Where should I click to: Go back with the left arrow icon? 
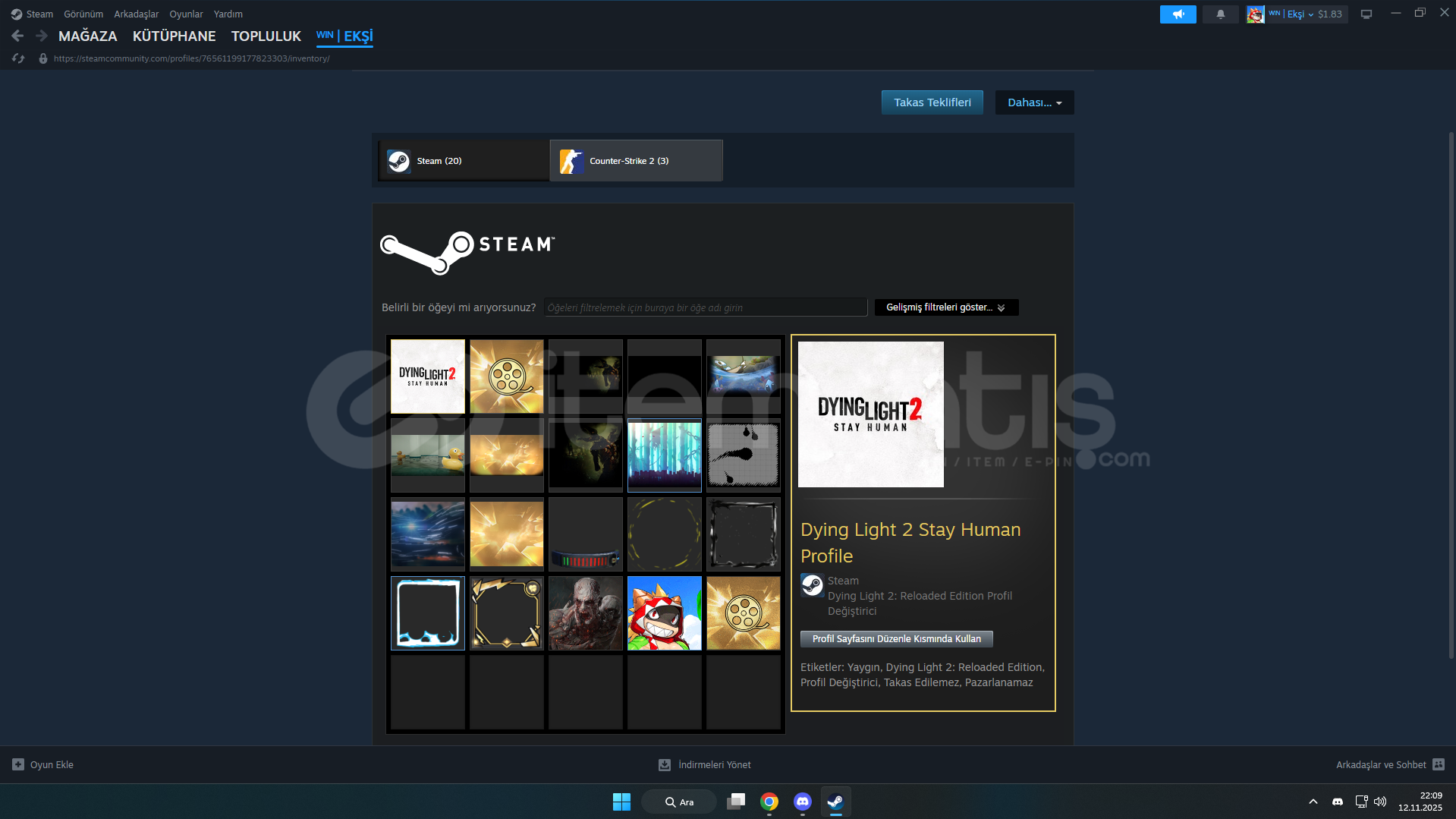click(x=17, y=36)
